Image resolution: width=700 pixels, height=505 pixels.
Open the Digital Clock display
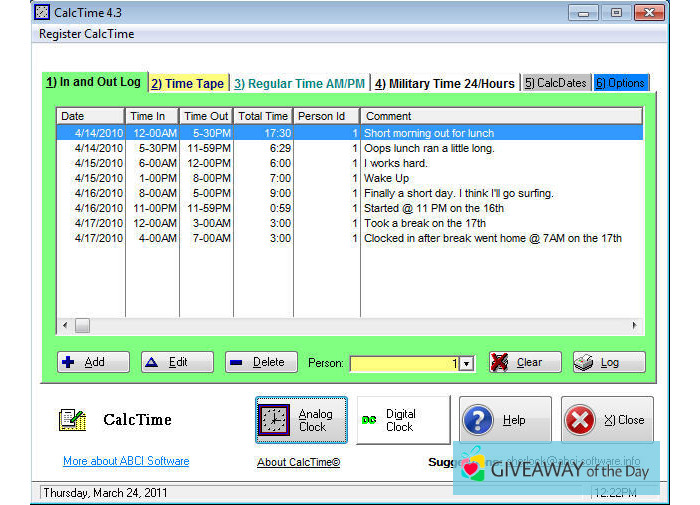pos(403,420)
